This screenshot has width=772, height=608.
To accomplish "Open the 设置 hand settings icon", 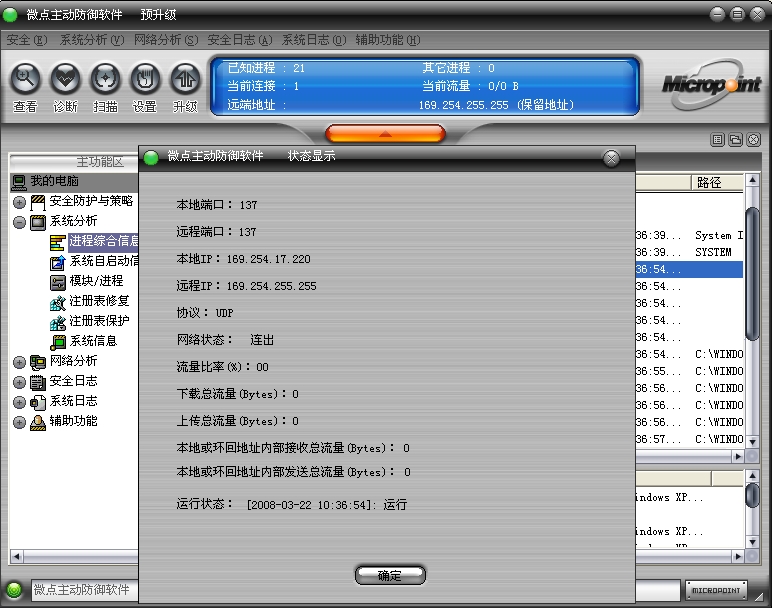I will pyautogui.click(x=145, y=79).
